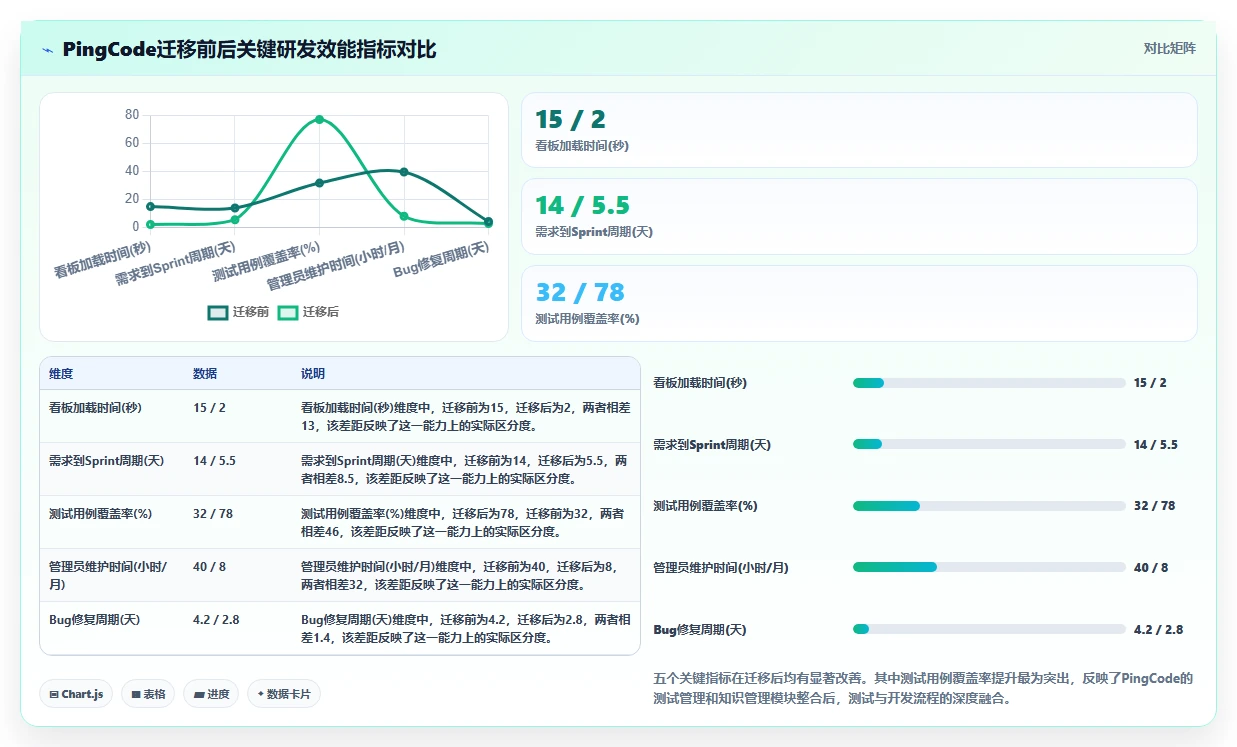The image size is (1237, 747).
Task: Select the 32 / 78 data card
Action: tap(859, 303)
